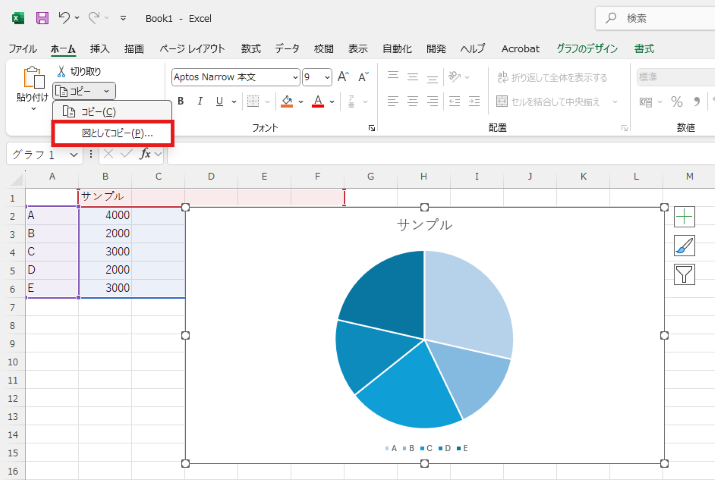The image size is (715, 480).
Task: Click 折り返して全体を表示する wrap text button
Action: point(552,77)
